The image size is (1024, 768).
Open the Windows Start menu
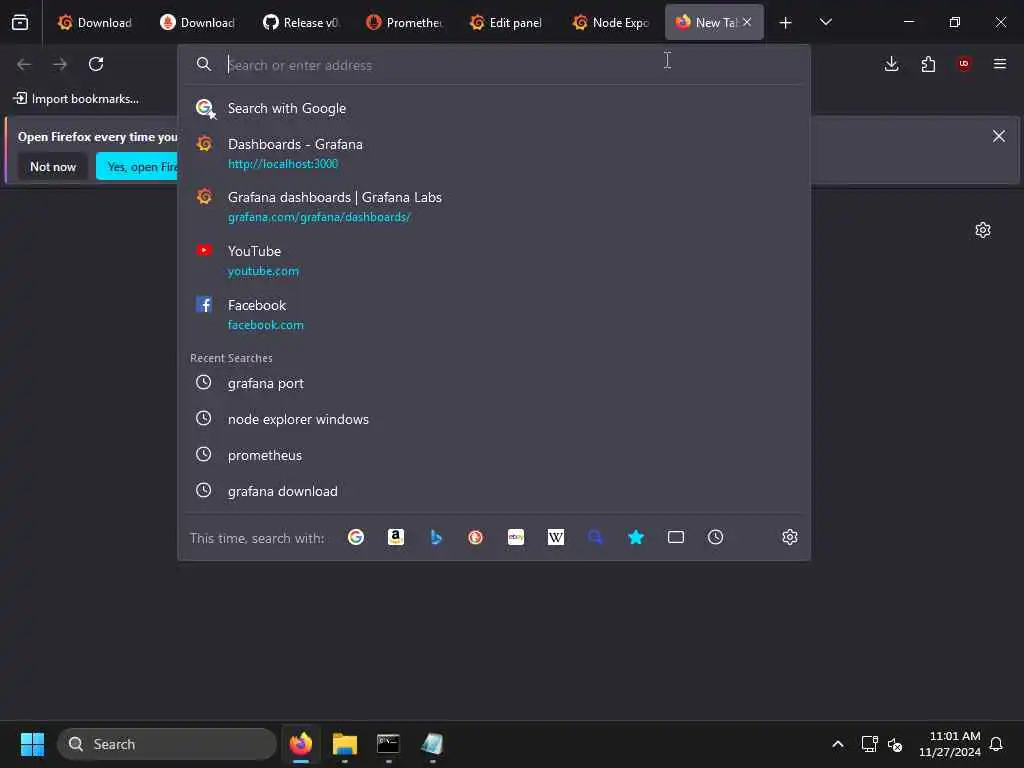coord(32,744)
